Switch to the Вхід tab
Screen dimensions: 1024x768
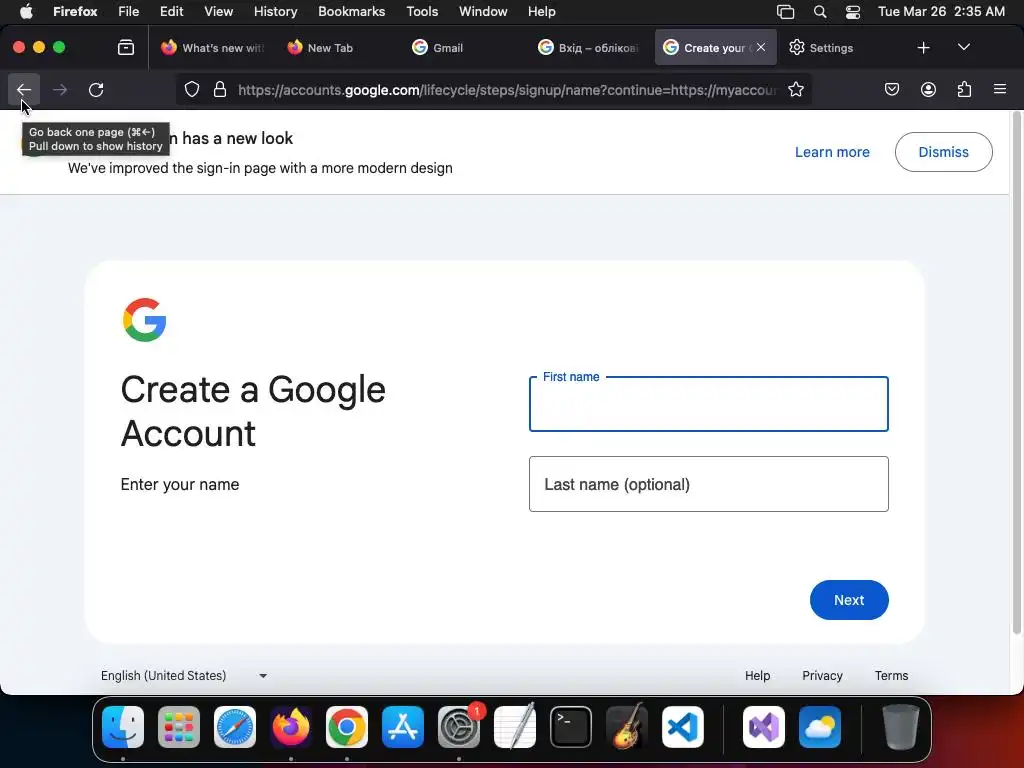click(588, 48)
